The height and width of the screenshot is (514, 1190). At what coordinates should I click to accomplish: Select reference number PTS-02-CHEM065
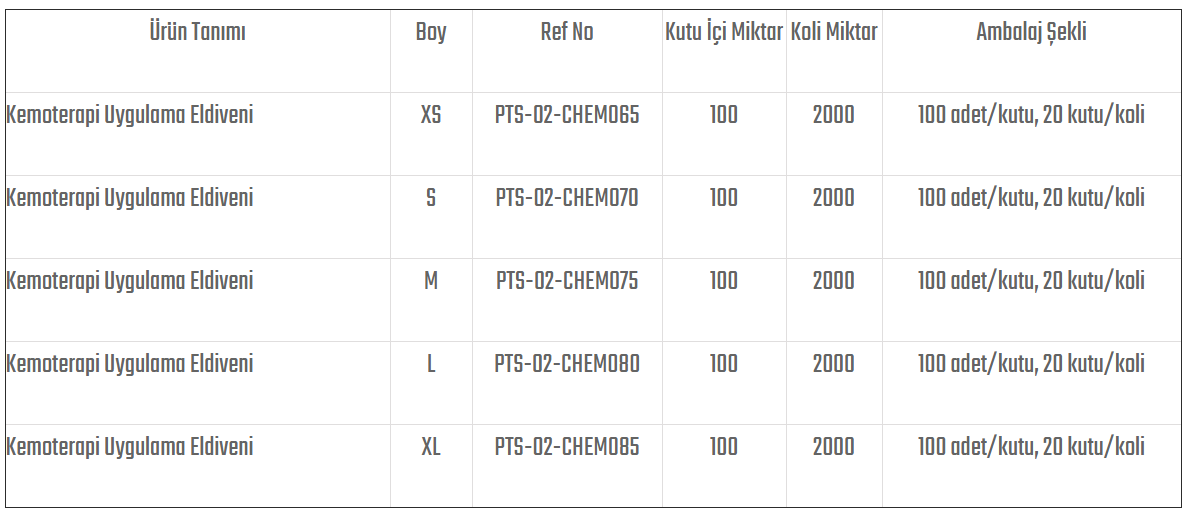click(567, 115)
